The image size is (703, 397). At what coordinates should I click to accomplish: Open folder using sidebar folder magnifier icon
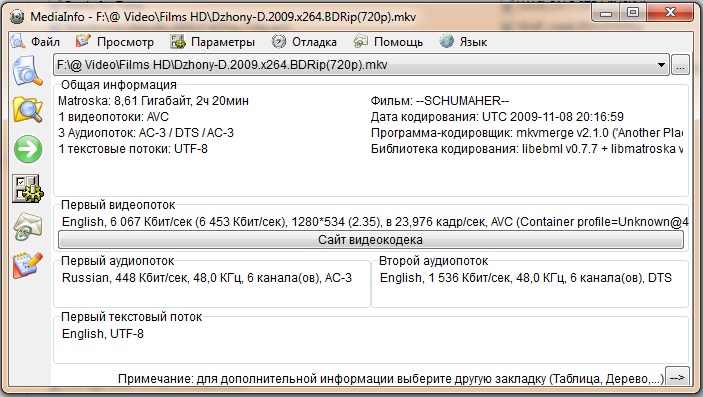(x=28, y=109)
